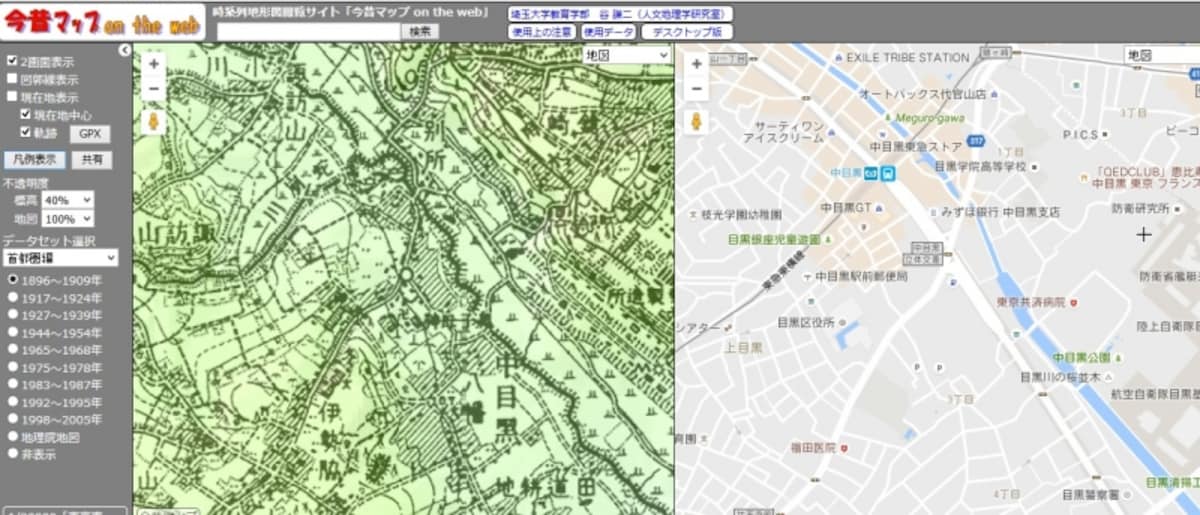Uncheck the 軌跡 checkbox
This screenshot has height=515, width=1200.
pos(26,132)
